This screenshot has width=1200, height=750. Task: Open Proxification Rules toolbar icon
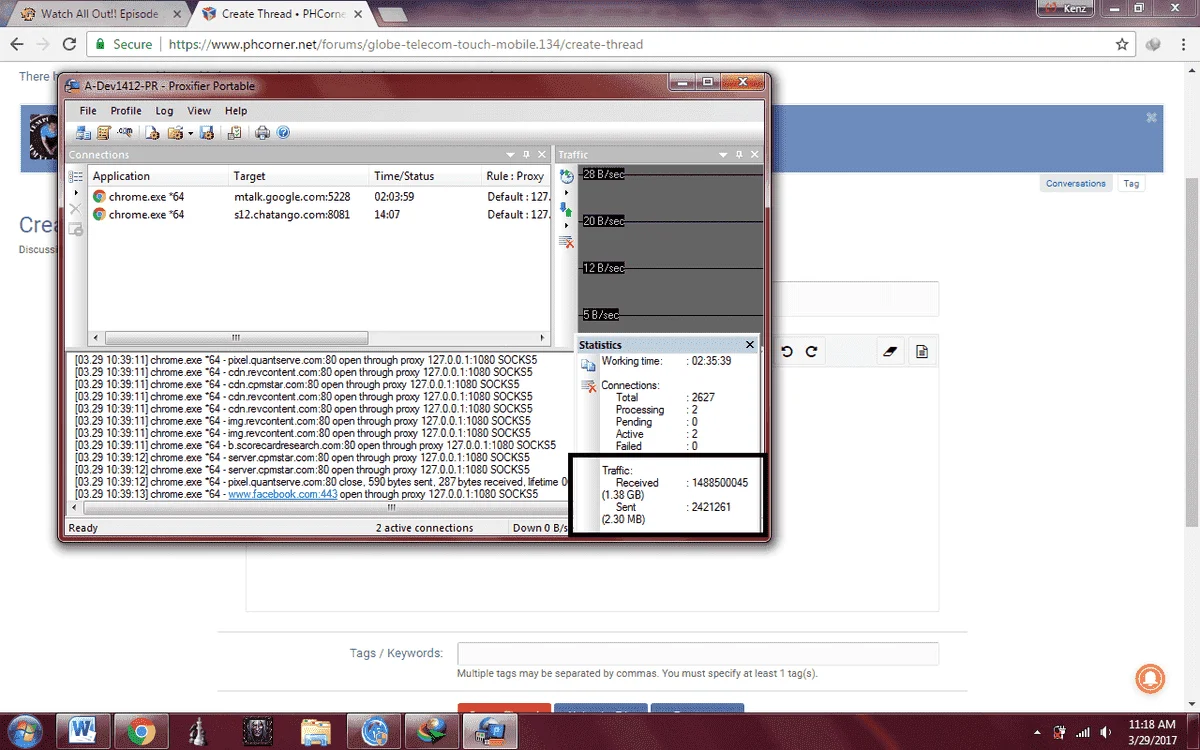(104, 133)
